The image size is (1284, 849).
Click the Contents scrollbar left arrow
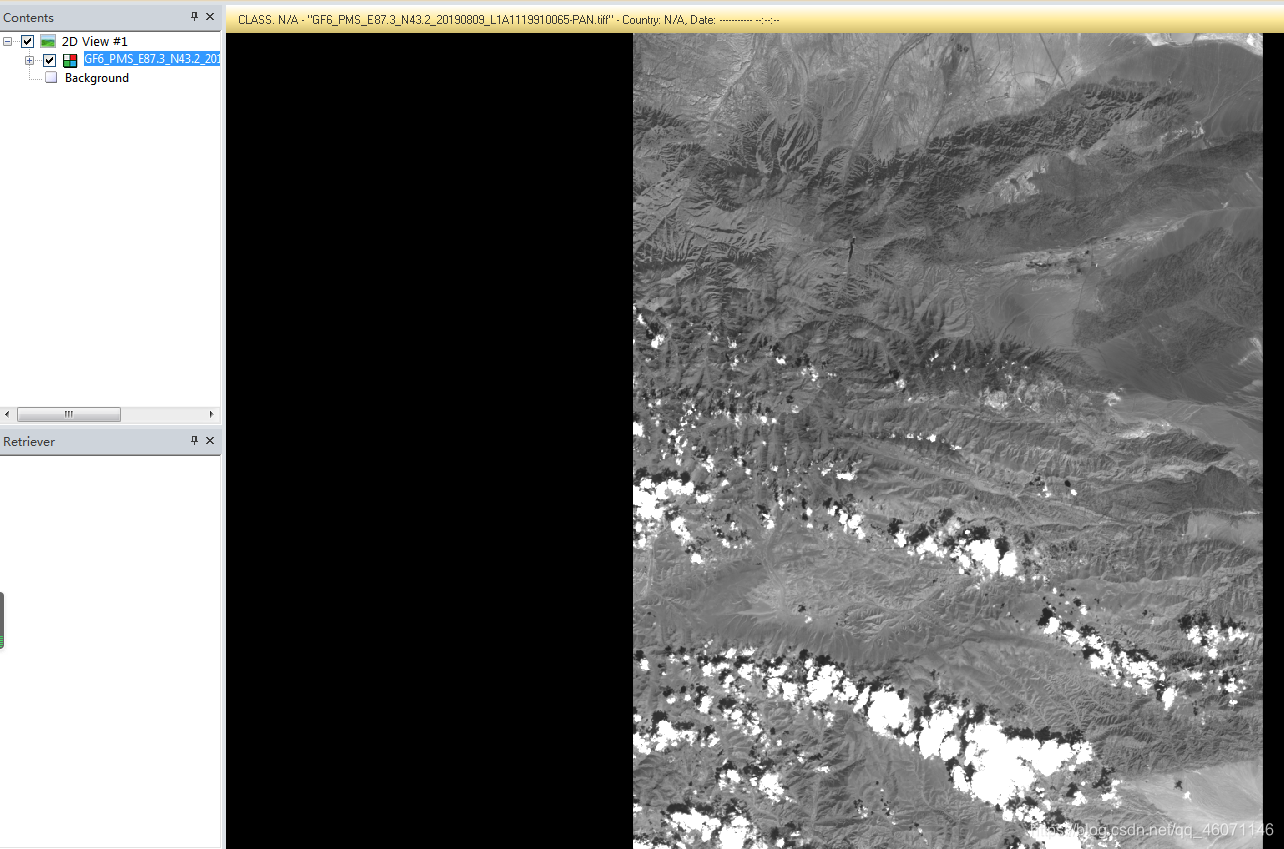7,414
